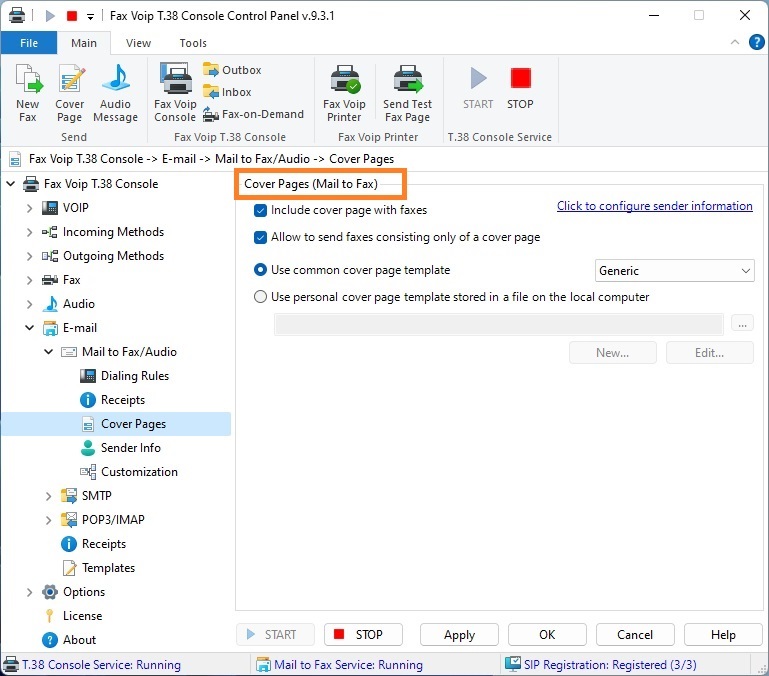The image size is (769, 676).
Task: Click the OK button
Action: click(x=547, y=635)
